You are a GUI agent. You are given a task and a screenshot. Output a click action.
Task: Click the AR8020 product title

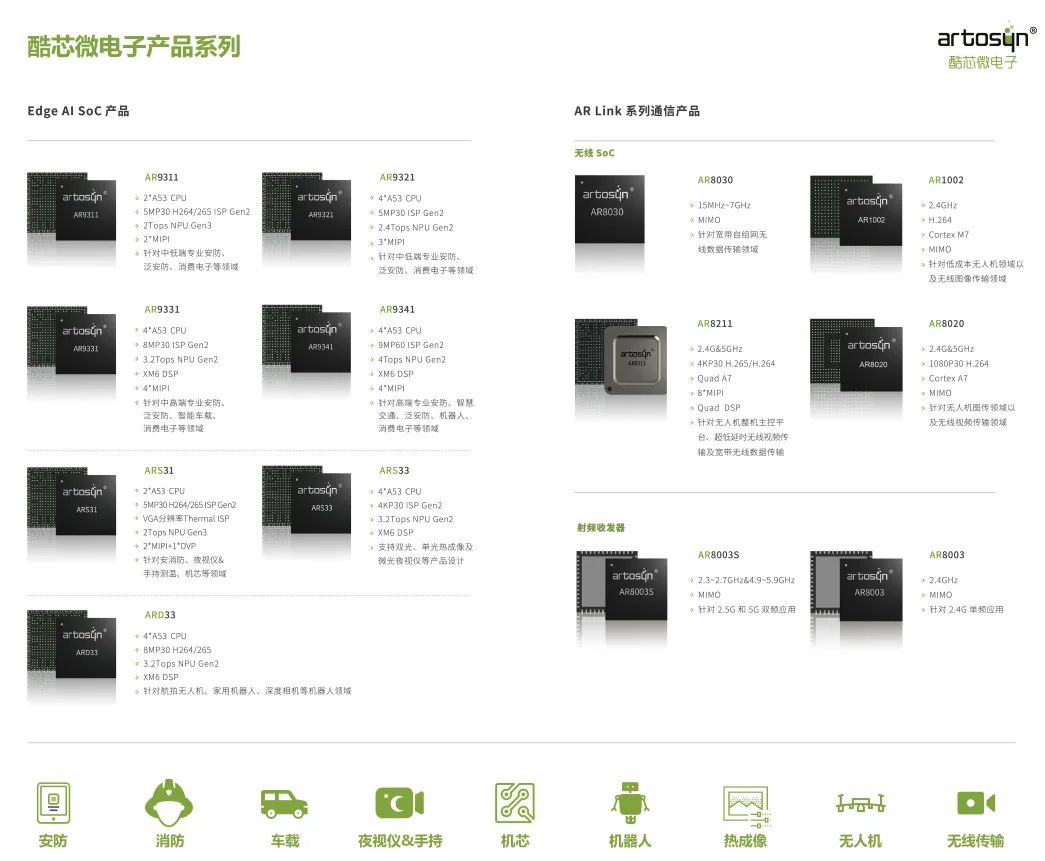[x=946, y=324]
